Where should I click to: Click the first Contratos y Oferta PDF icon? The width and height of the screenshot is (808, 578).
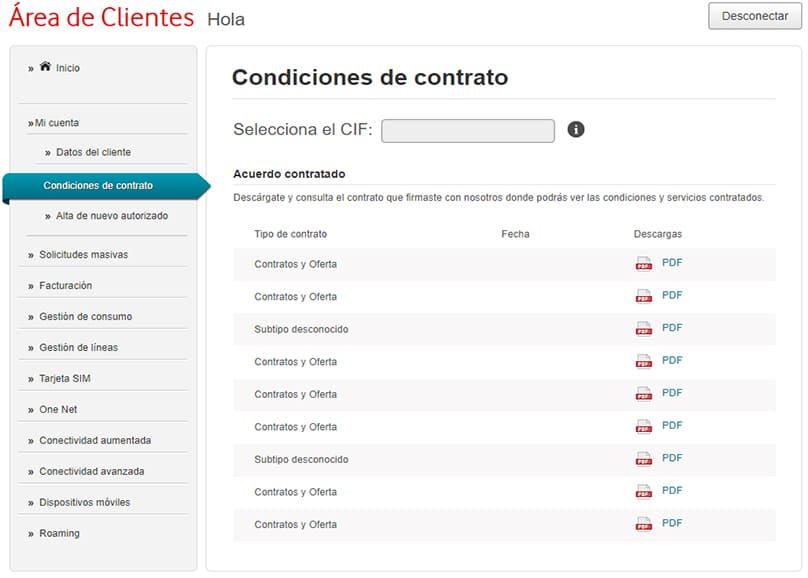[643, 263]
